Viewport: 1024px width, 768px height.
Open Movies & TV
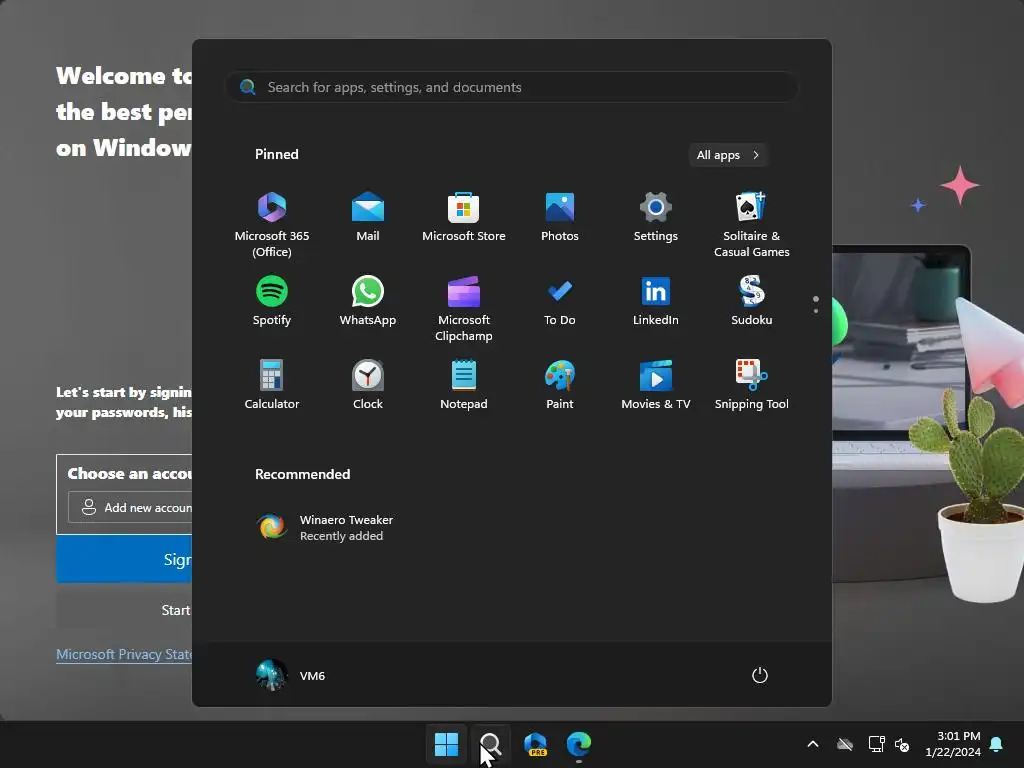point(656,385)
